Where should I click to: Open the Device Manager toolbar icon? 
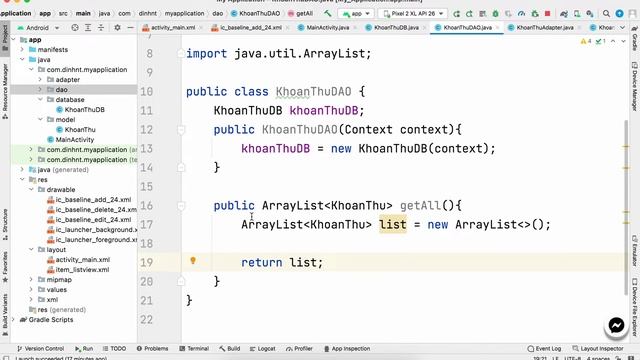(577, 13)
